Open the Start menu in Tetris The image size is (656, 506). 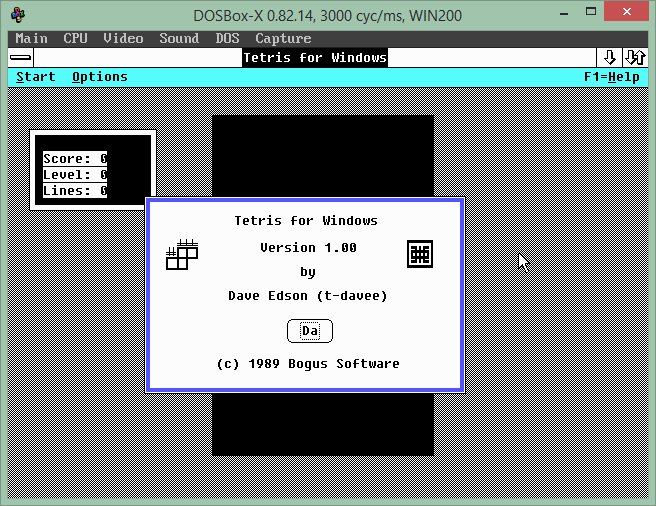36,77
